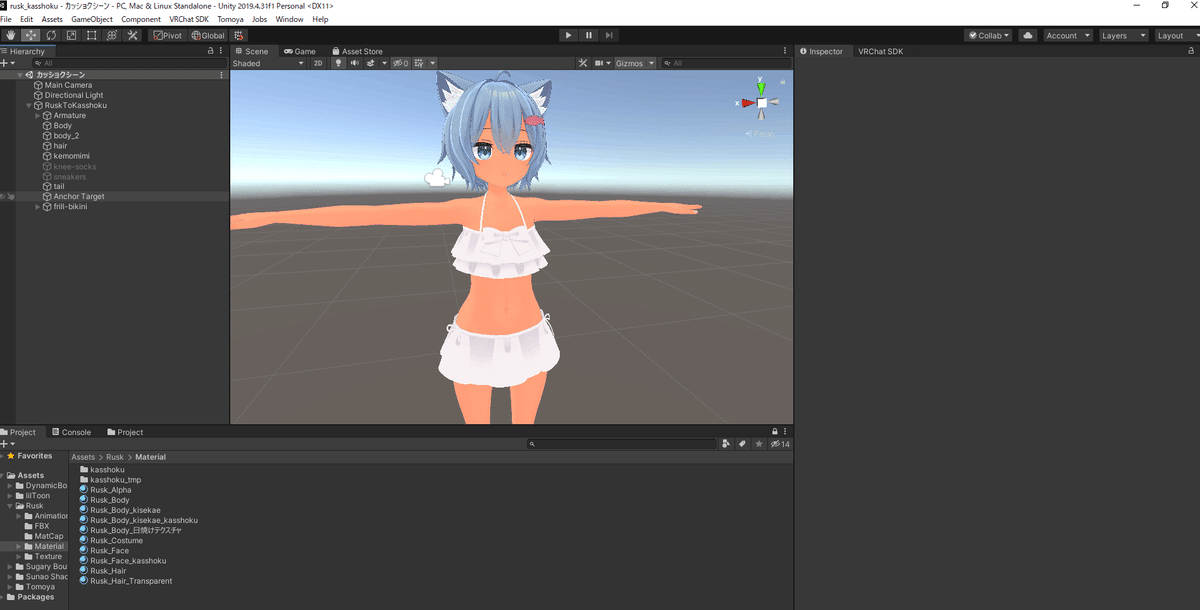Open the GameObject menu

point(91,19)
